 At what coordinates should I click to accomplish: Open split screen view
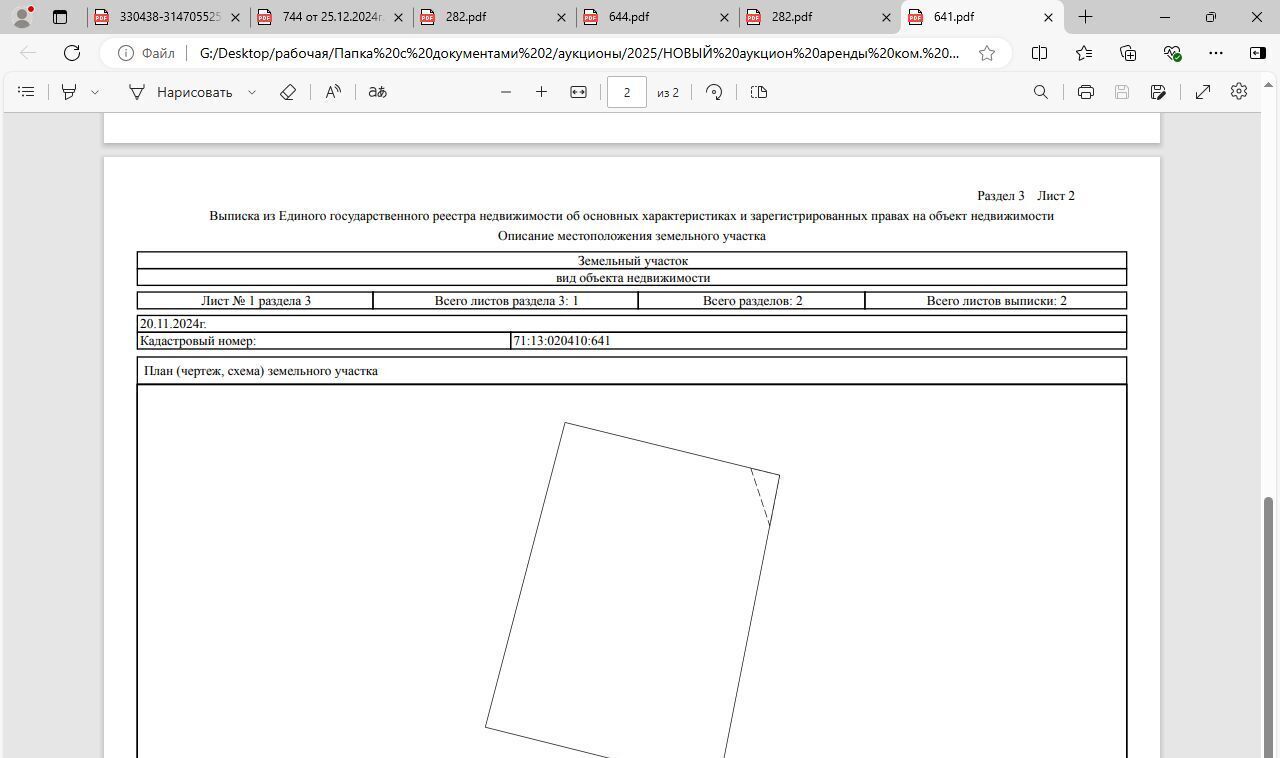coord(1039,53)
